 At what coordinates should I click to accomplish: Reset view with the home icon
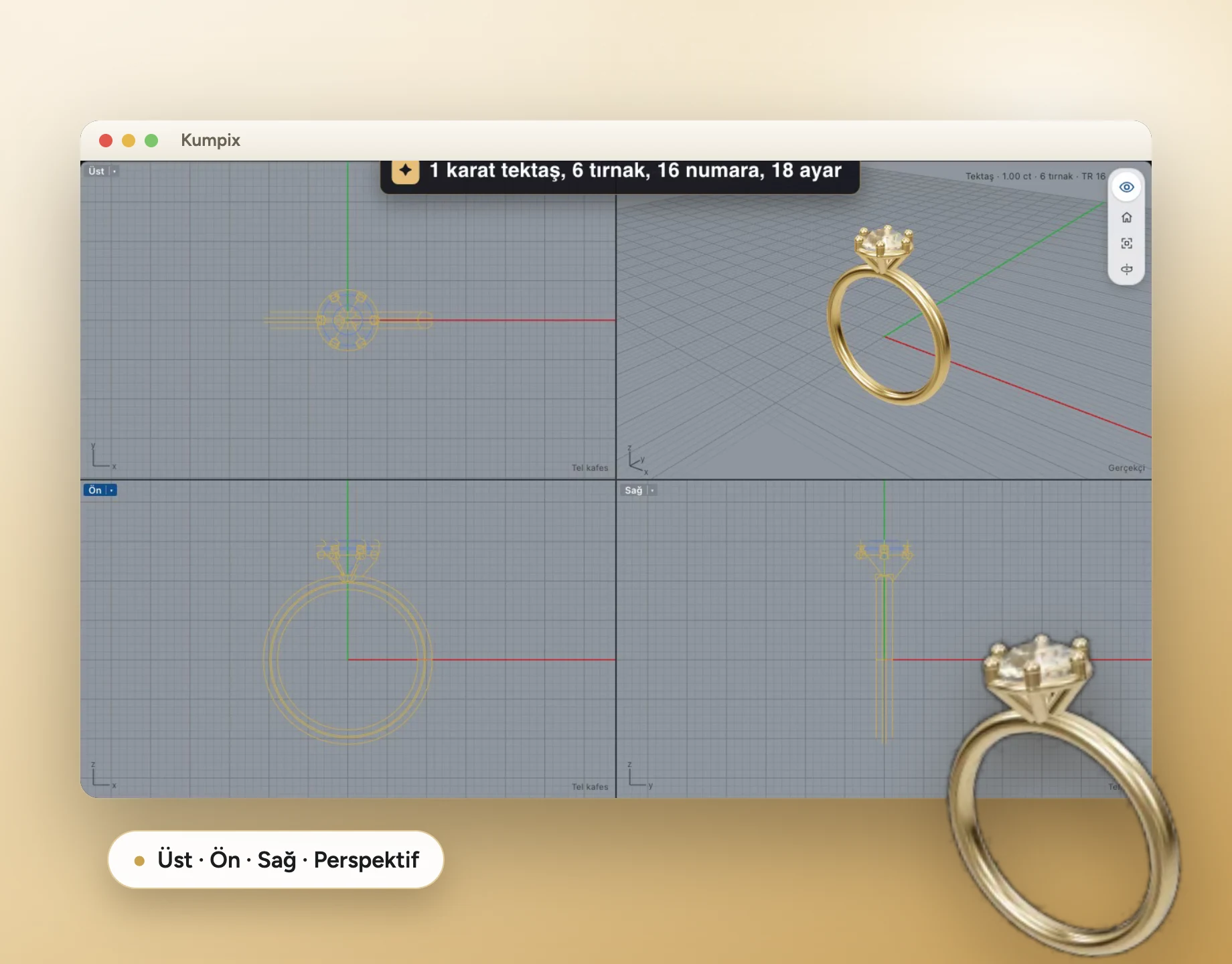pyautogui.click(x=1126, y=218)
